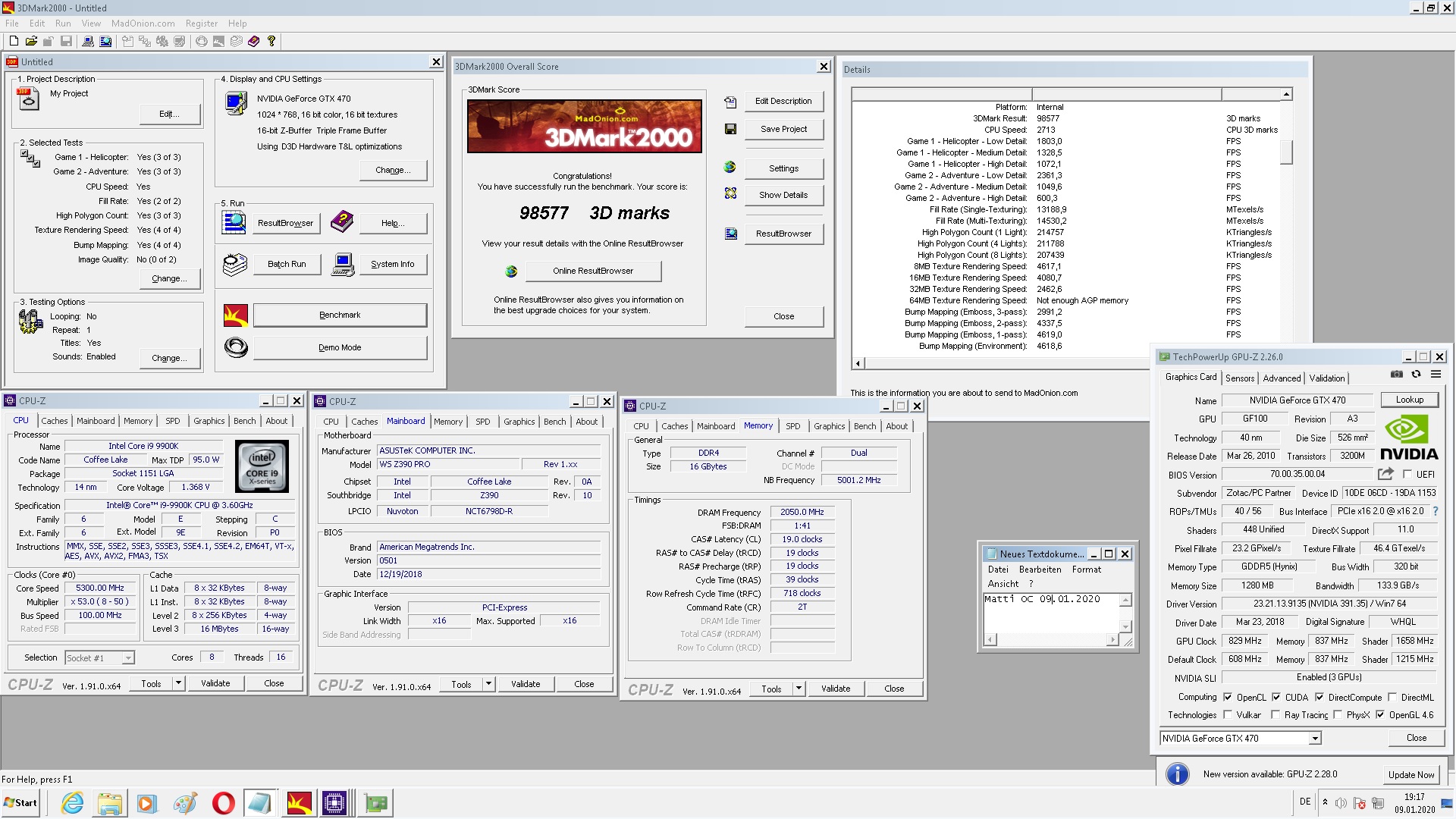
Task: Open the SPD tab in CPU-Z Memory window
Action: point(792,426)
